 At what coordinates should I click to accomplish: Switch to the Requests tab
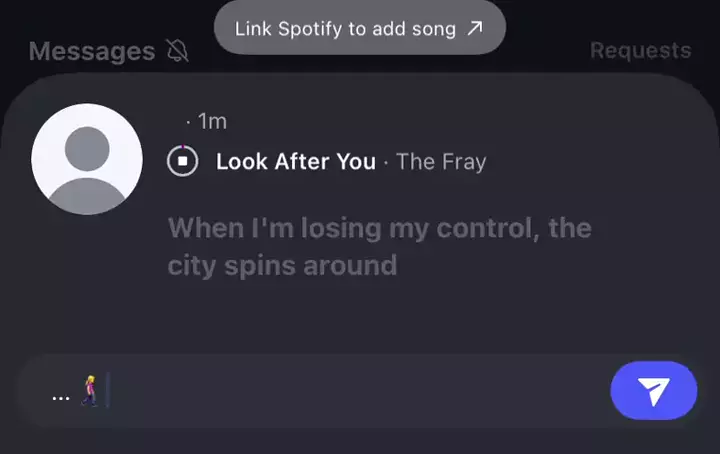coord(640,50)
